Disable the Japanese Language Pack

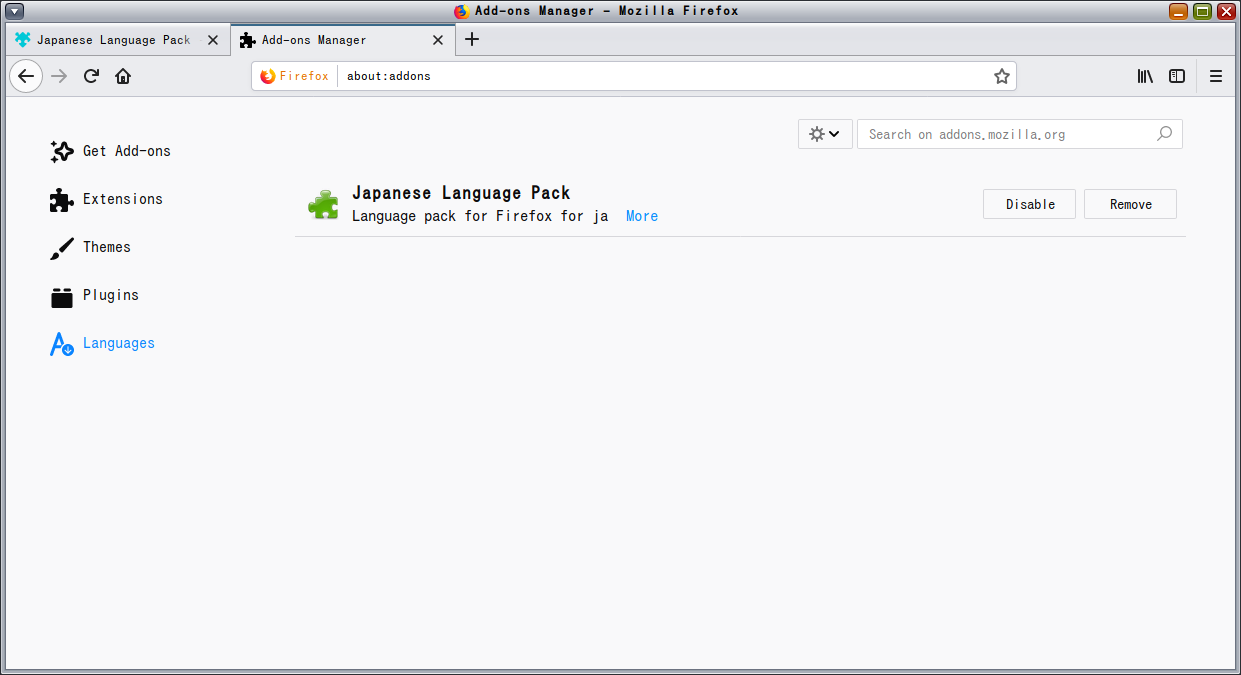coord(1029,204)
